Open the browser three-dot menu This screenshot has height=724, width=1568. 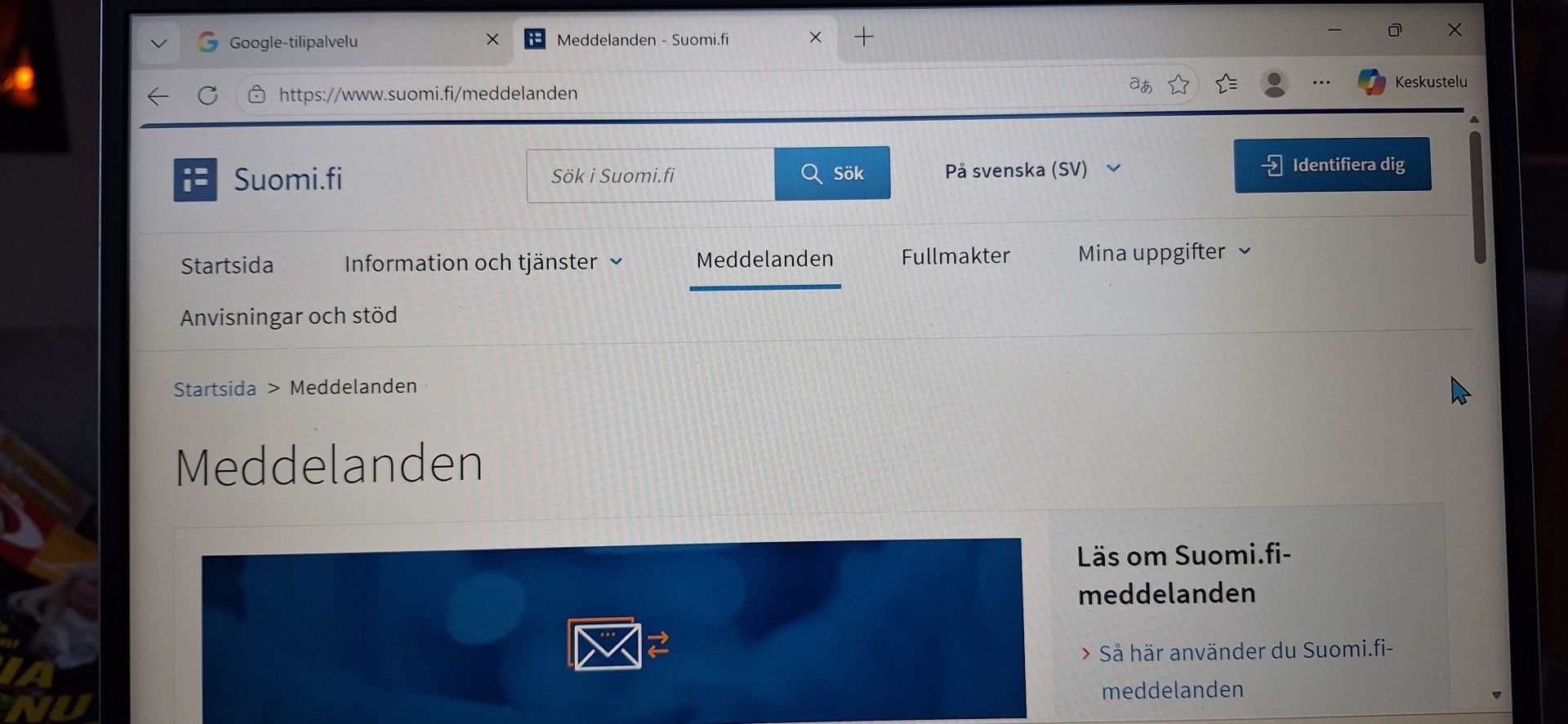(x=1321, y=82)
